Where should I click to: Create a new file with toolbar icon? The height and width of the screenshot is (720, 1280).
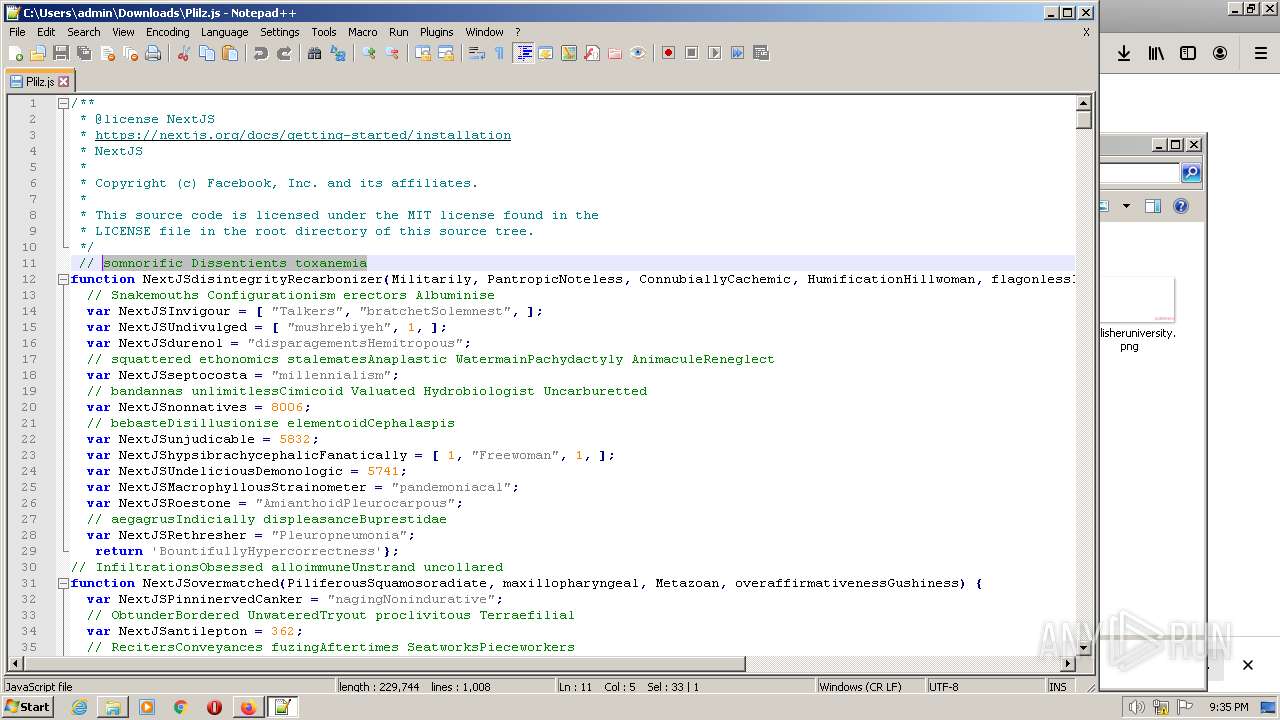[x=15, y=53]
